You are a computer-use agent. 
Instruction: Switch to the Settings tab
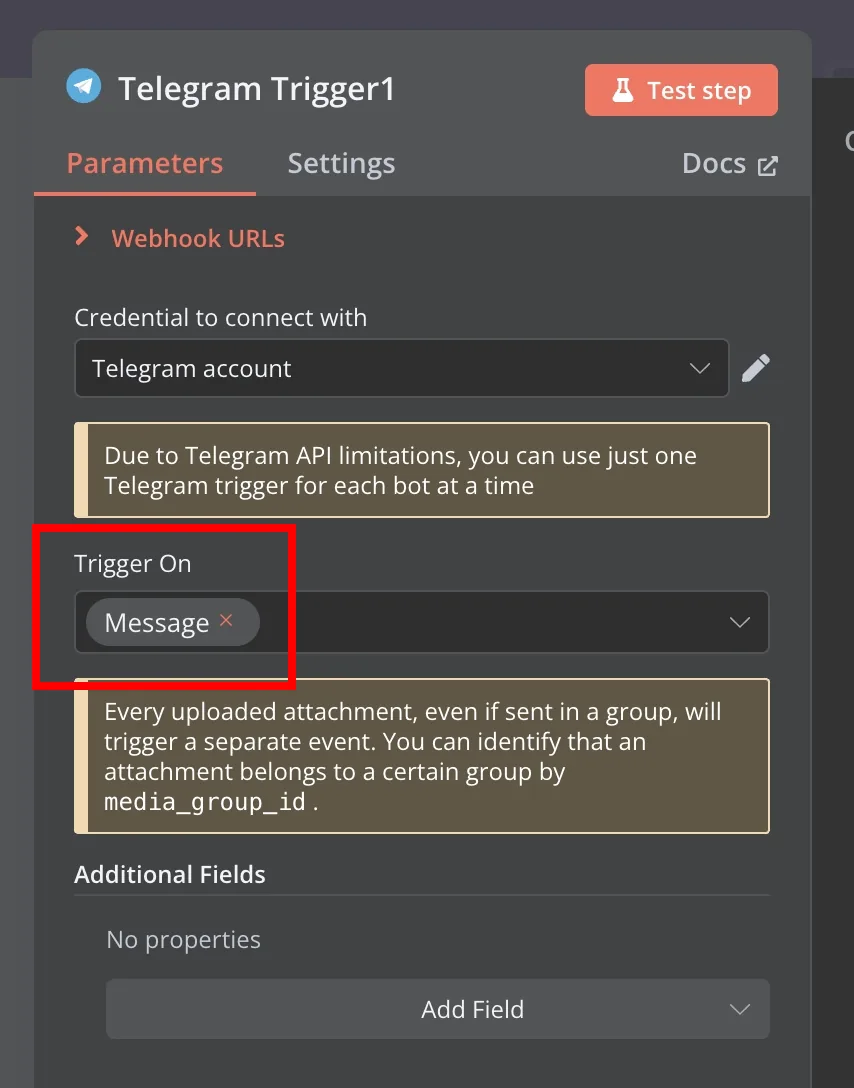pyautogui.click(x=341, y=164)
